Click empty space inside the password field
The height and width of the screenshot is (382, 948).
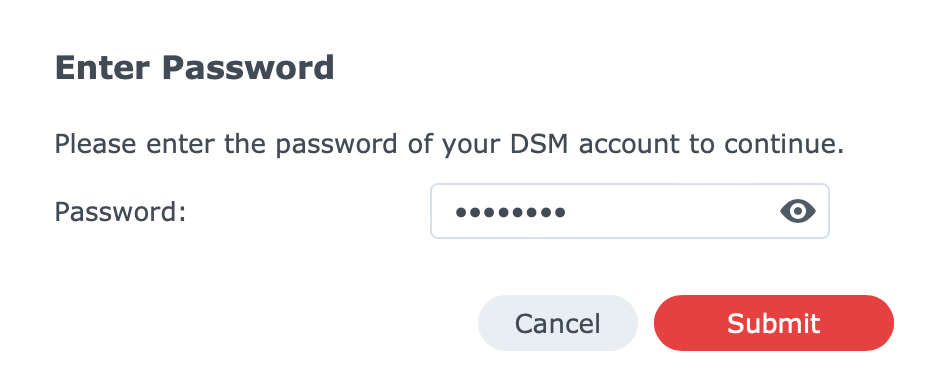pyautogui.click(x=671, y=212)
